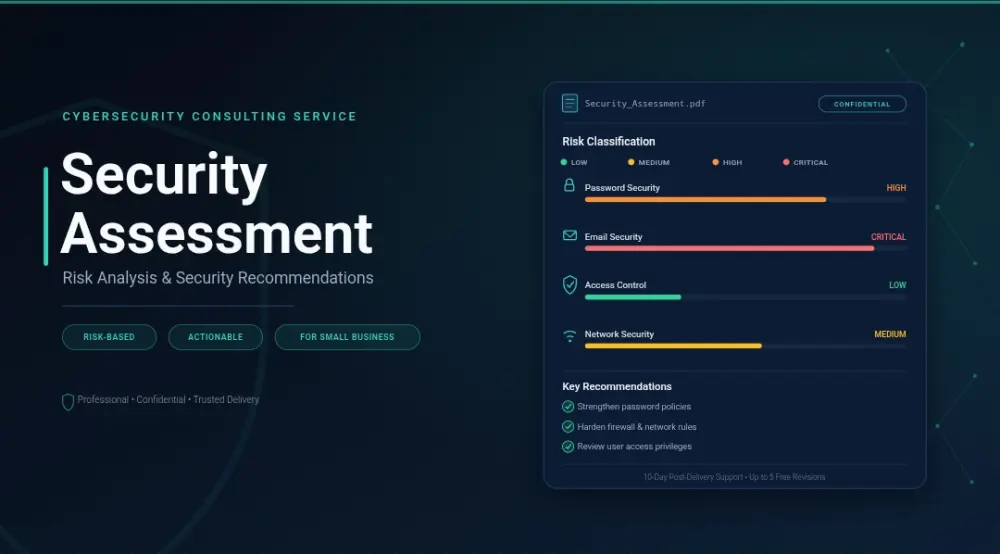Click the Security_Assessment.pdf file name
This screenshot has height=554, width=1000.
click(645, 103)
